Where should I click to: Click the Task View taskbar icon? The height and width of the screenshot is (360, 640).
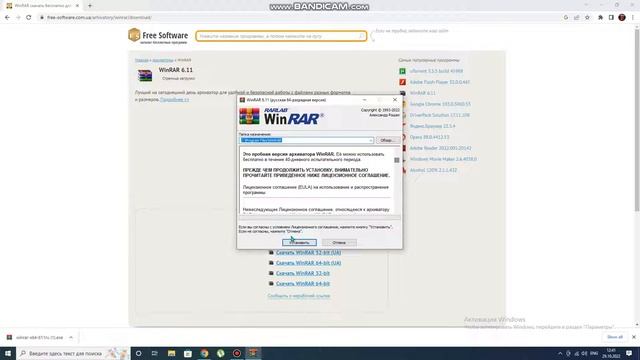click(x=155, y=353)
